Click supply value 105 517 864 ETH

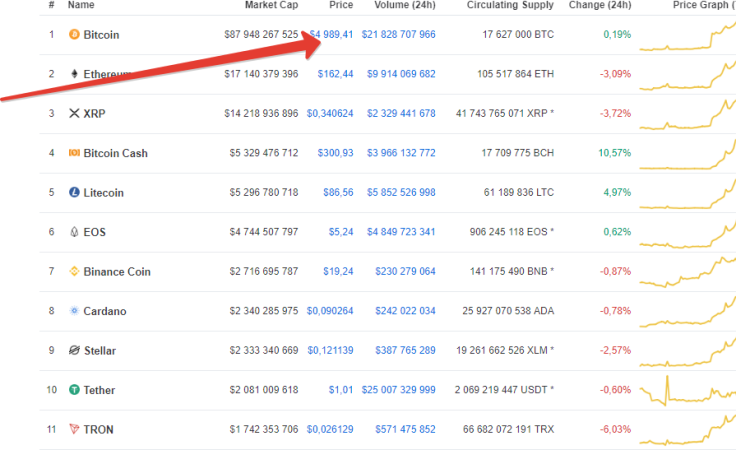(515, 74)
